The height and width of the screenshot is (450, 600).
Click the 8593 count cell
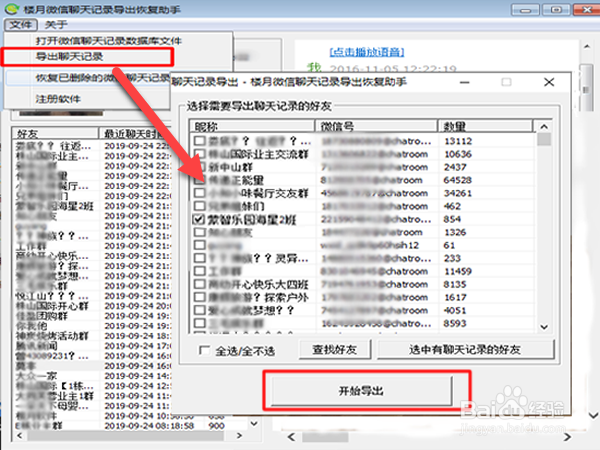pos(455,323)
